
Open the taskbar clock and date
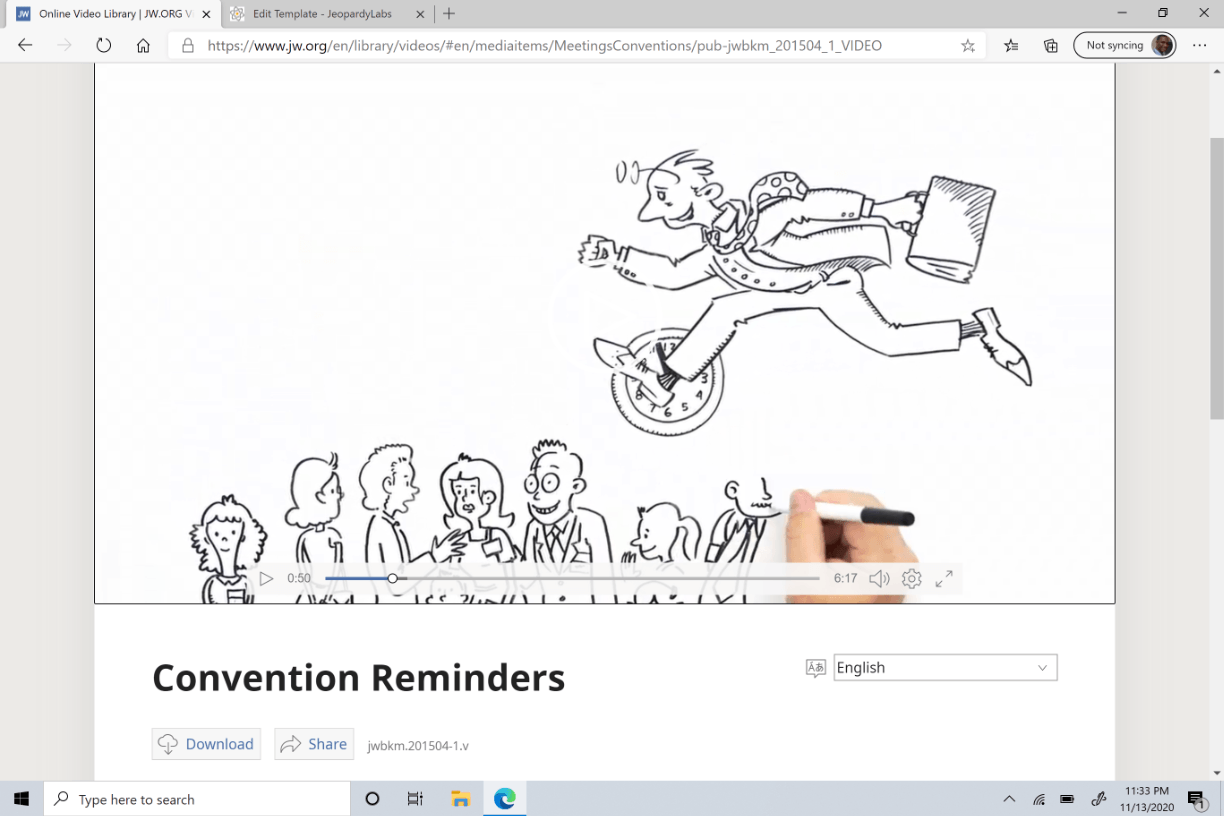[1147, 799]
